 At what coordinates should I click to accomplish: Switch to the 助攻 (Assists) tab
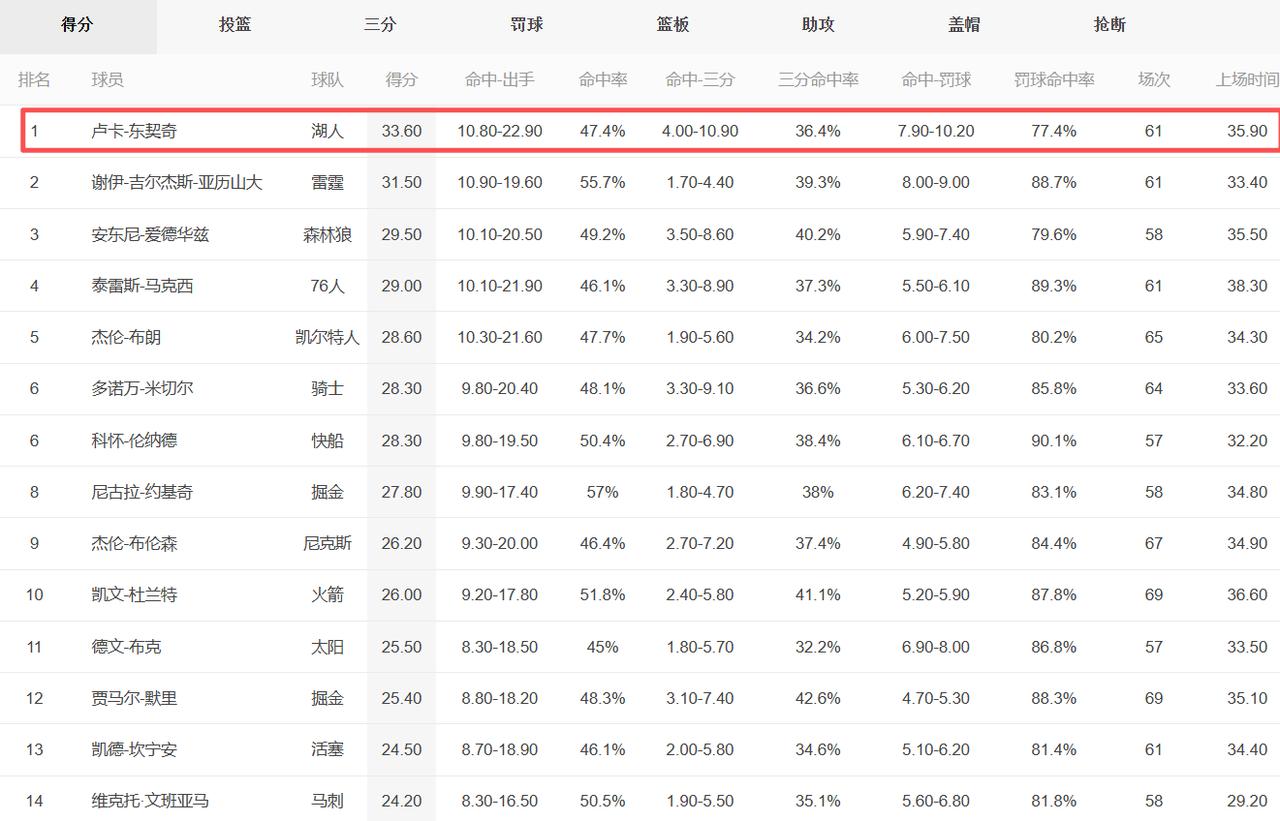coord(817,26)
